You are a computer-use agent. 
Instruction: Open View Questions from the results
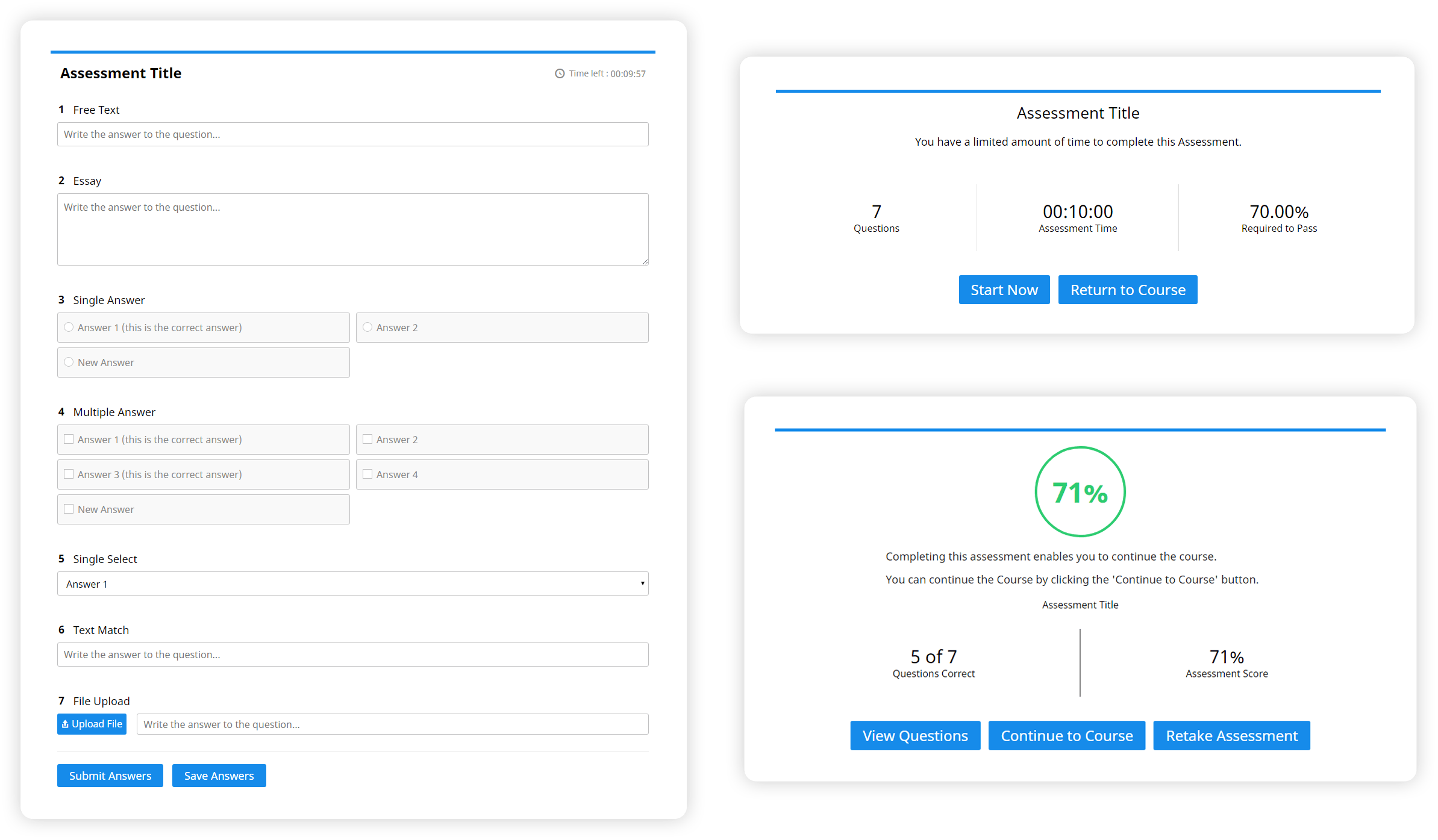click(x=914, y=735)
